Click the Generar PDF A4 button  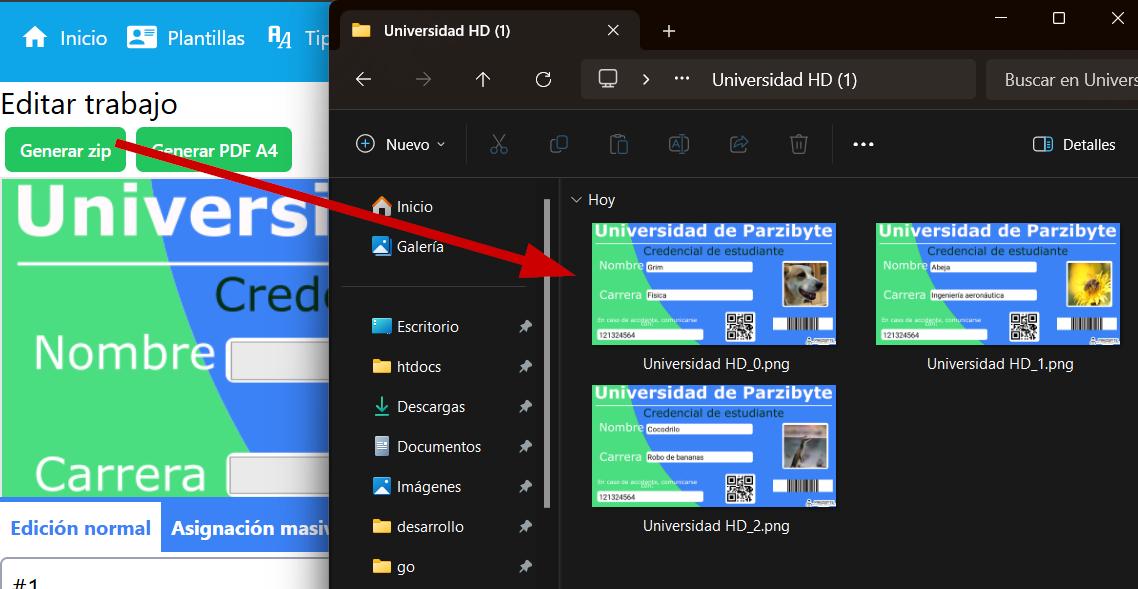[x=214, y=150]
